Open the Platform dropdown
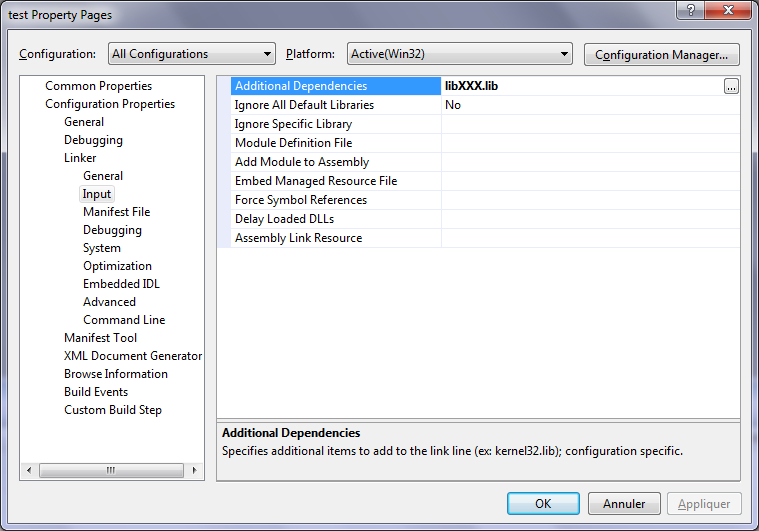 tap(460, 54)
